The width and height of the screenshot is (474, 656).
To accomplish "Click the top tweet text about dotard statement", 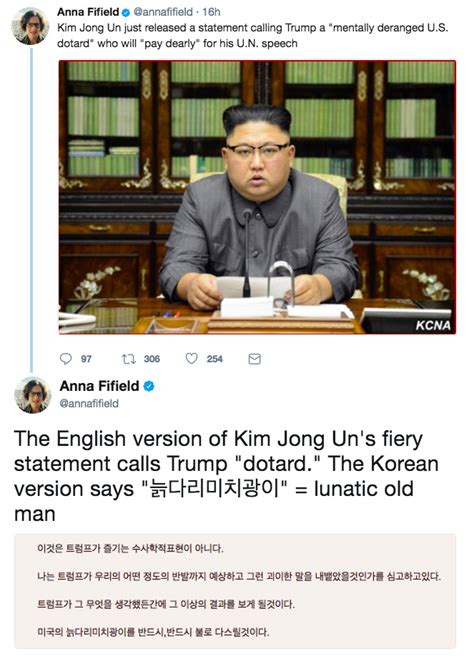I will click(253, 36).
